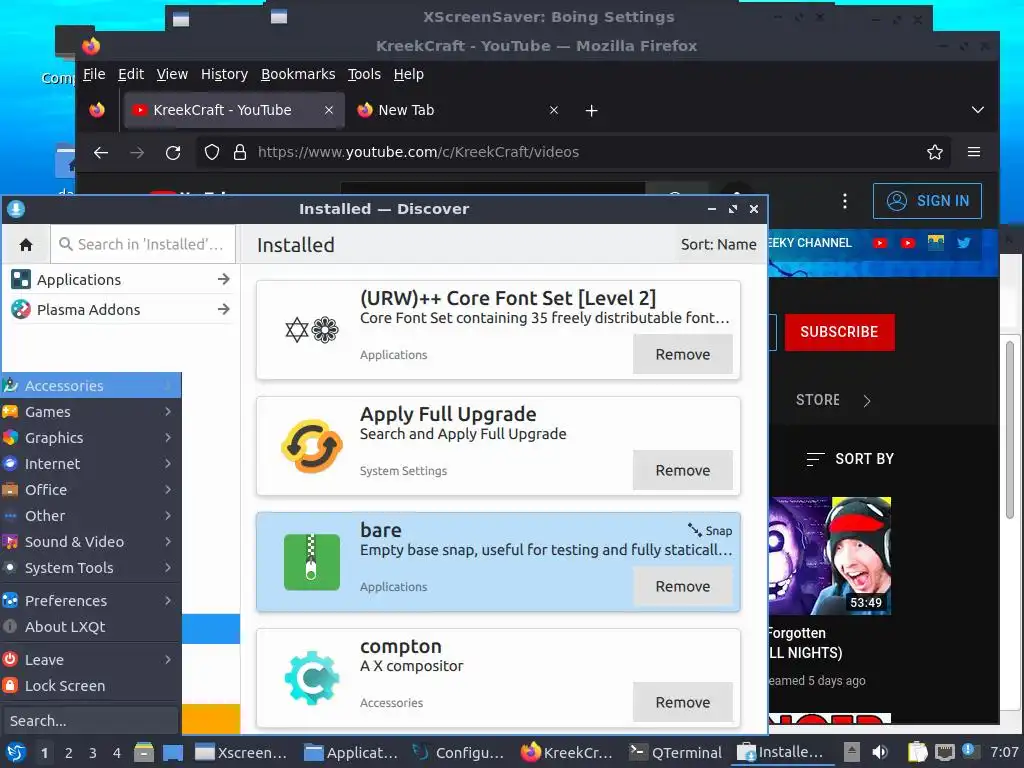Viewport: 1024px width, 768px height.
Task: Click the LXQt start menu bird icon
Action: [16, 752]
